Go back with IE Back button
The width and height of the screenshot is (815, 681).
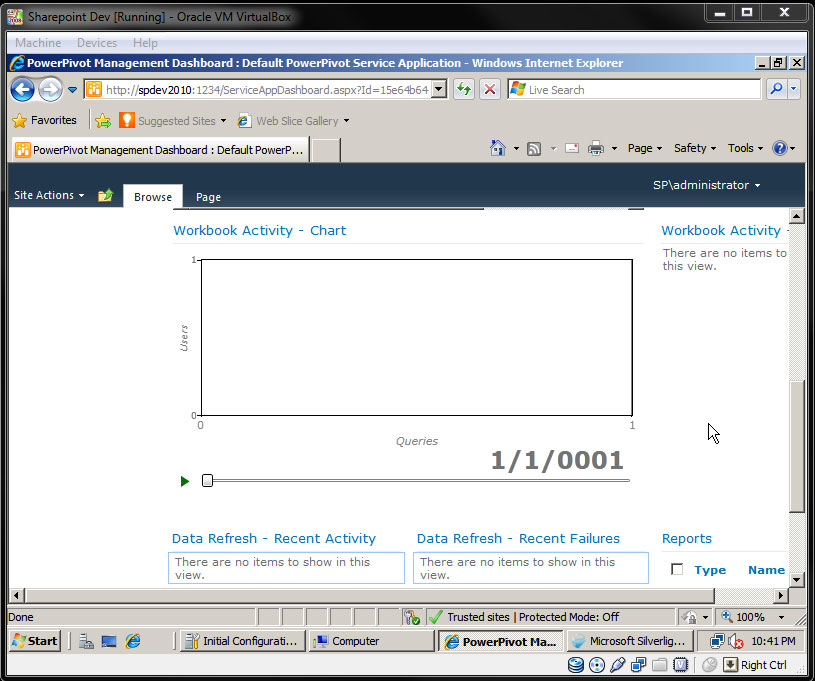[x=22, y=89]
